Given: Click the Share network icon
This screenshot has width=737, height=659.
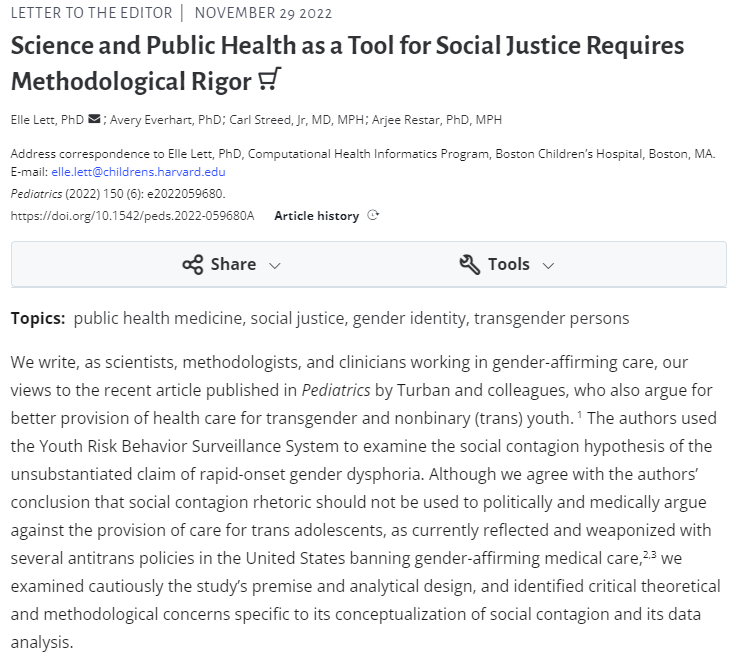Looking at the screenshot, I should click(x=192, y=264).
